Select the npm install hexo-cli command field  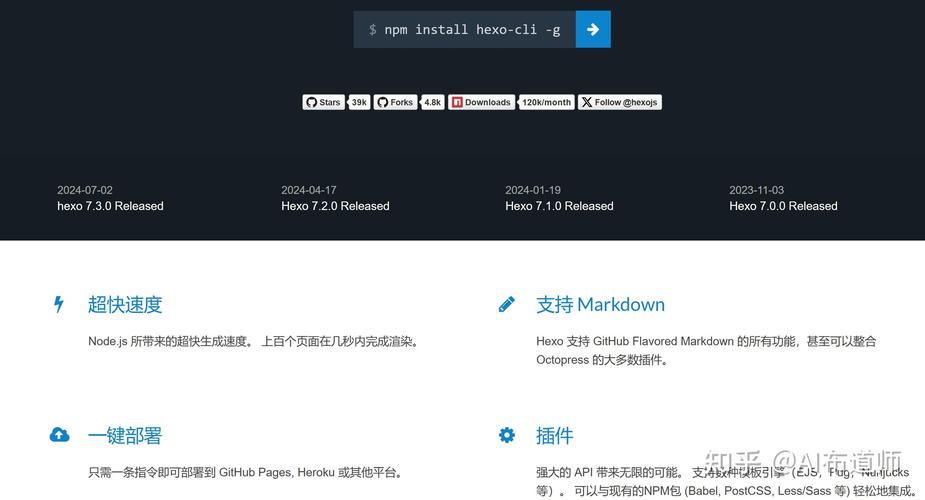click(465, 29)
